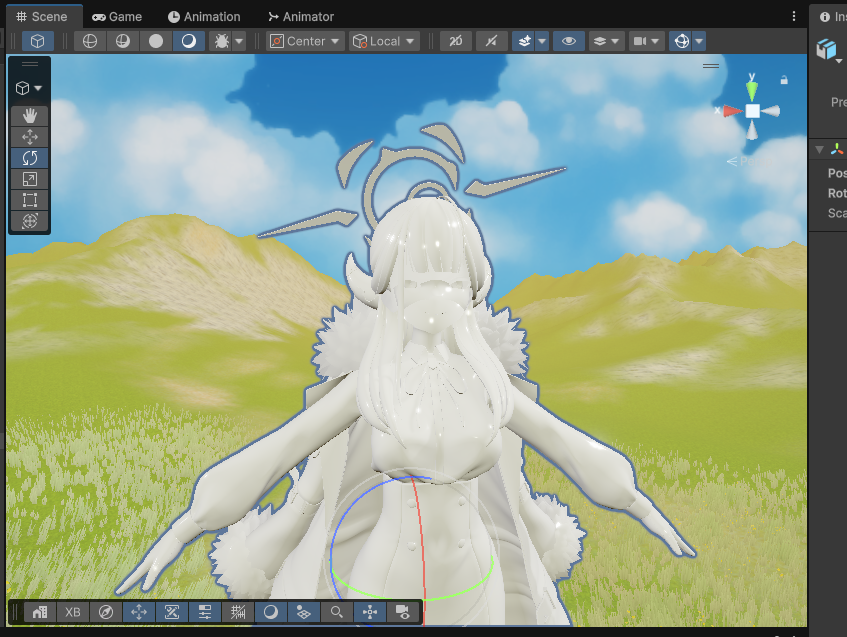The width and height of the screenshot is (847, 637).
Task: Click the buildings icon in bottom overlay bar
Action: (x=40, y=612)
